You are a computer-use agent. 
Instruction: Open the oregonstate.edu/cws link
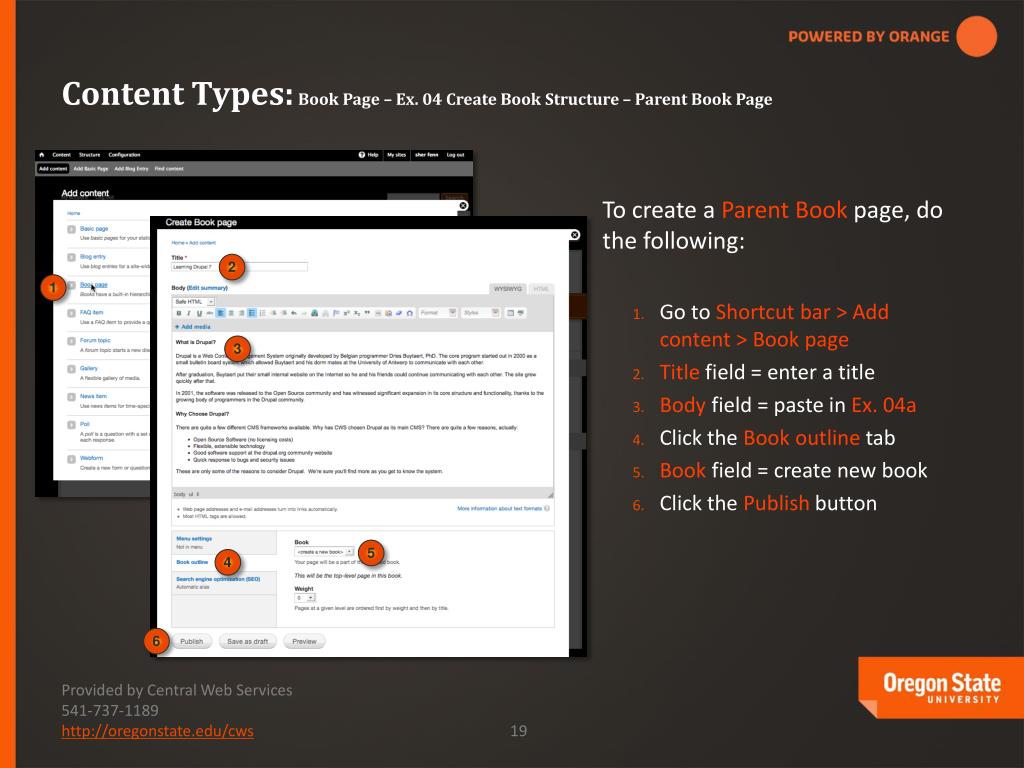[x=157, y=731]
